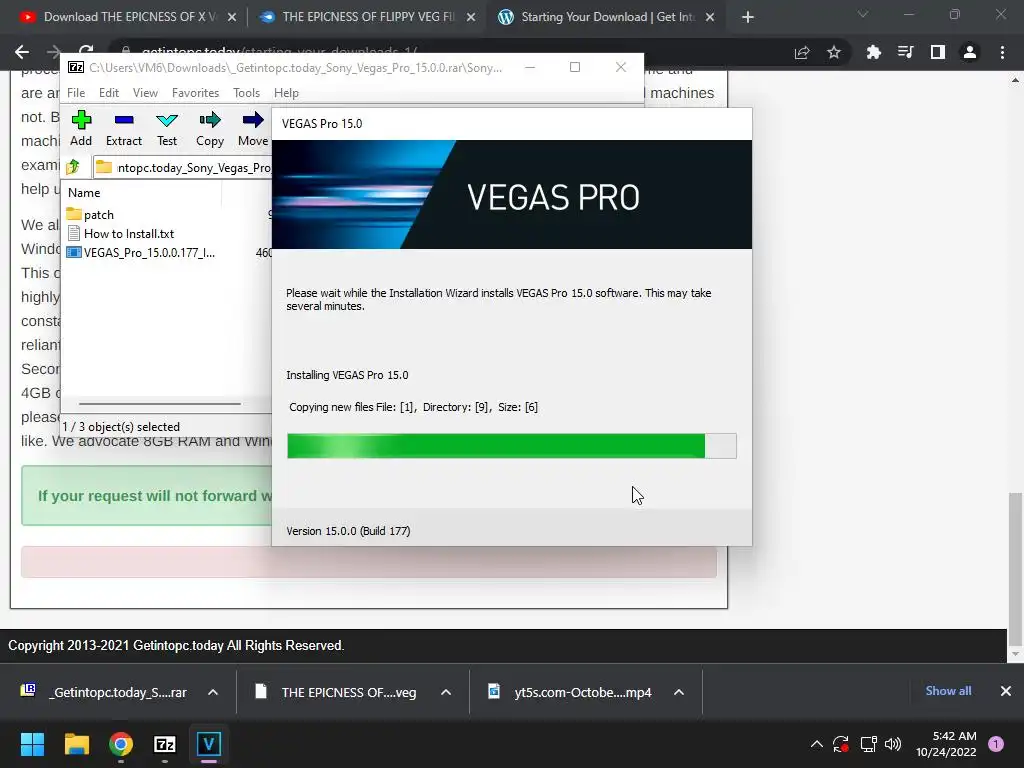Open the yt5s.com-Octobe....mp4 download
This screenshot has height=768, width=1024.
pos(571,692)
